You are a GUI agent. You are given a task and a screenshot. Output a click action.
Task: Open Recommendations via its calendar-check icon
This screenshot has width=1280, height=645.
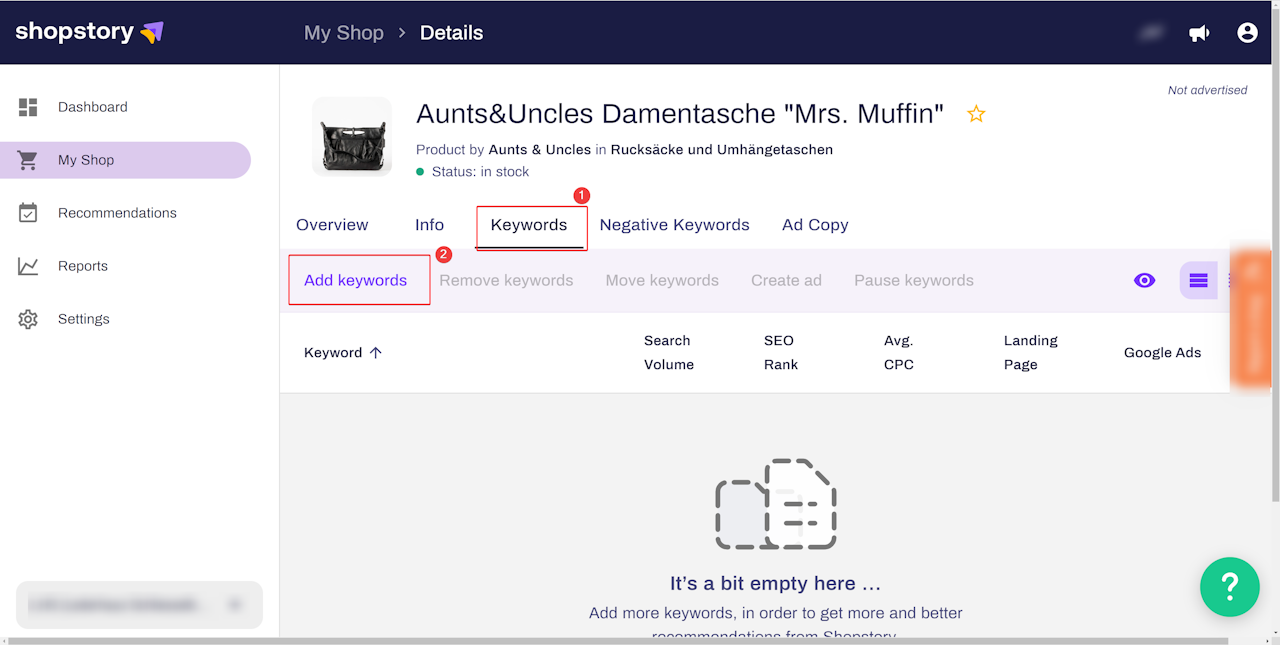[28, 213]
